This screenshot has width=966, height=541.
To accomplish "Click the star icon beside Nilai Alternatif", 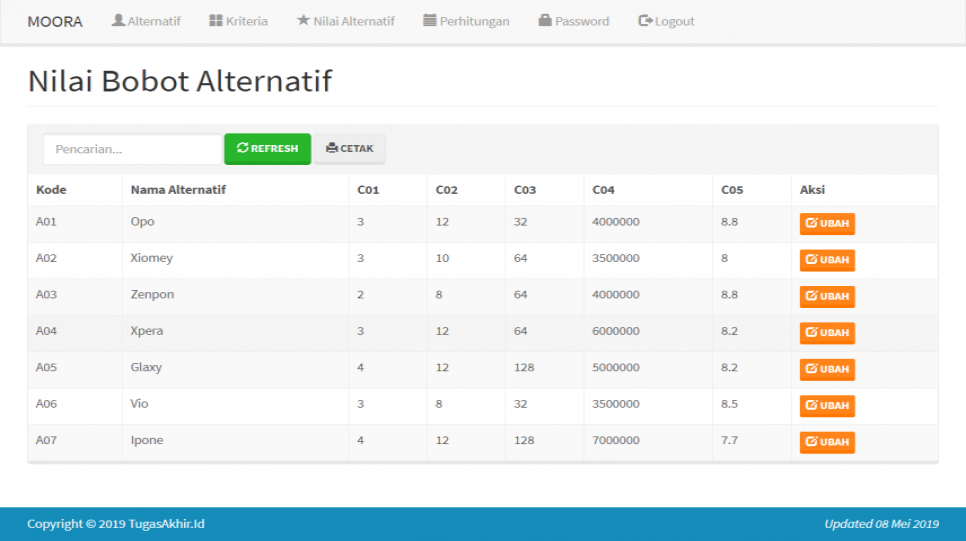I will 303,20.
